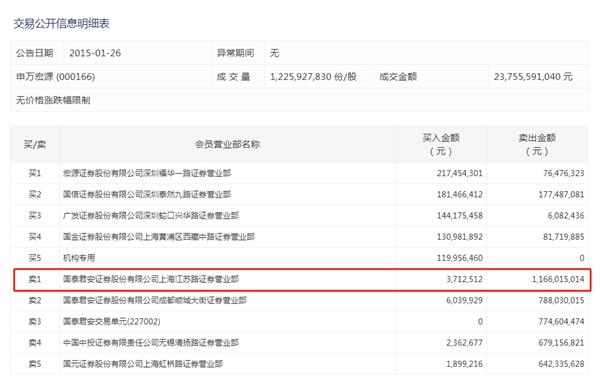600x391 pixels.
Task: Click the 成交金额 label
Action: click(x=398, y=77)
